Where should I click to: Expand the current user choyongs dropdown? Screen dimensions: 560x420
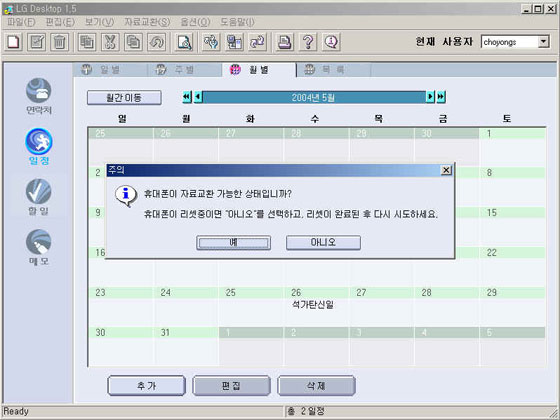point(543,42)
